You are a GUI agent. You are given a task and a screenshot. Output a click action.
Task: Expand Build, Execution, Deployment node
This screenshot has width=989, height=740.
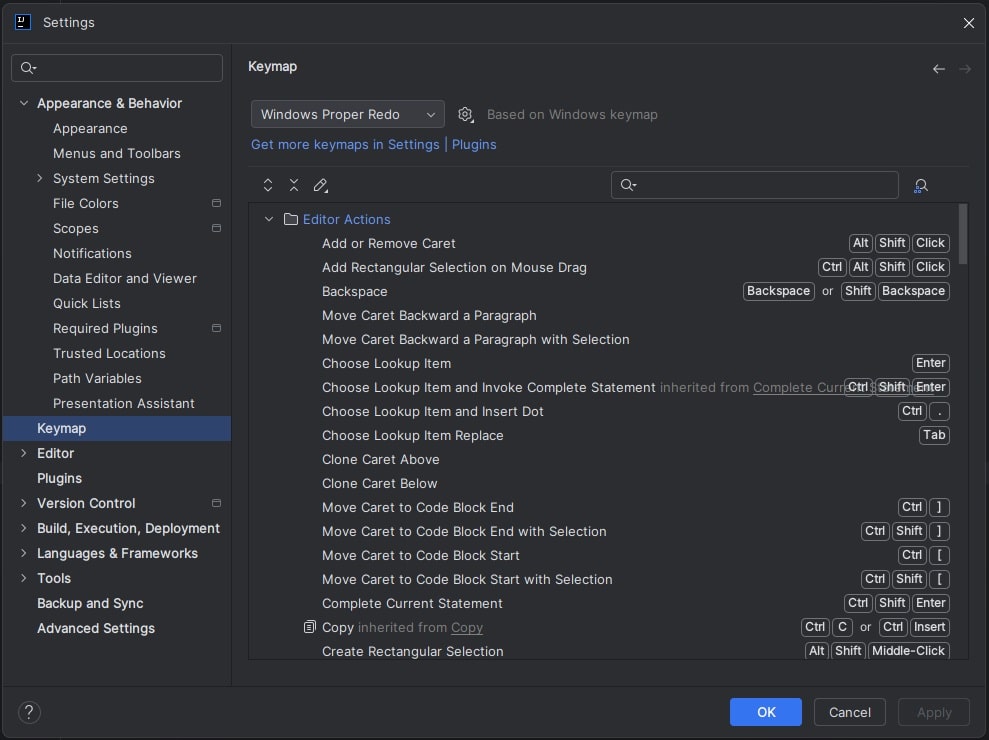point(24,528)
